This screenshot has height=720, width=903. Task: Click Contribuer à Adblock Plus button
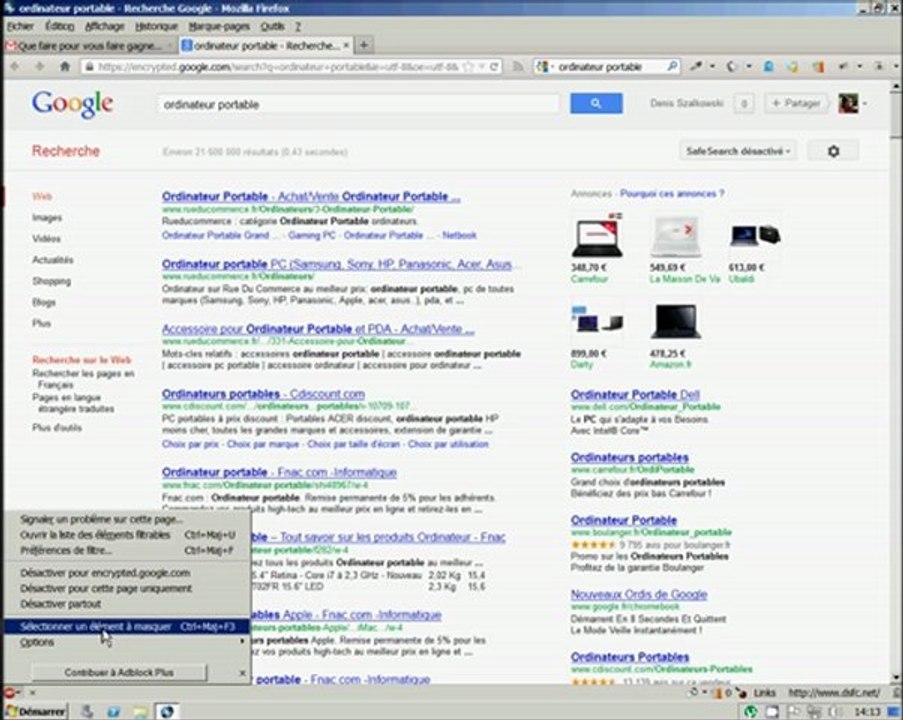pyautogui.click(x=119, y=672)
